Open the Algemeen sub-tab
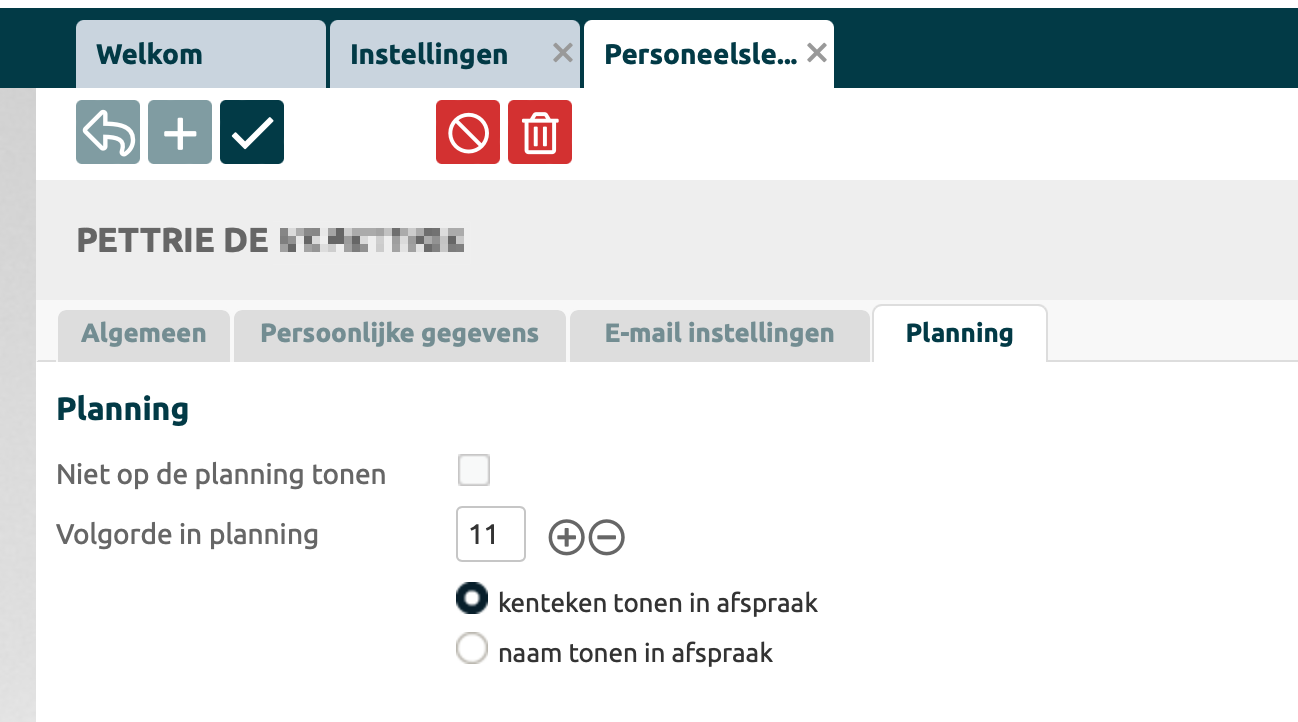This screenshot has width=1298, height=722. [144, 334]
